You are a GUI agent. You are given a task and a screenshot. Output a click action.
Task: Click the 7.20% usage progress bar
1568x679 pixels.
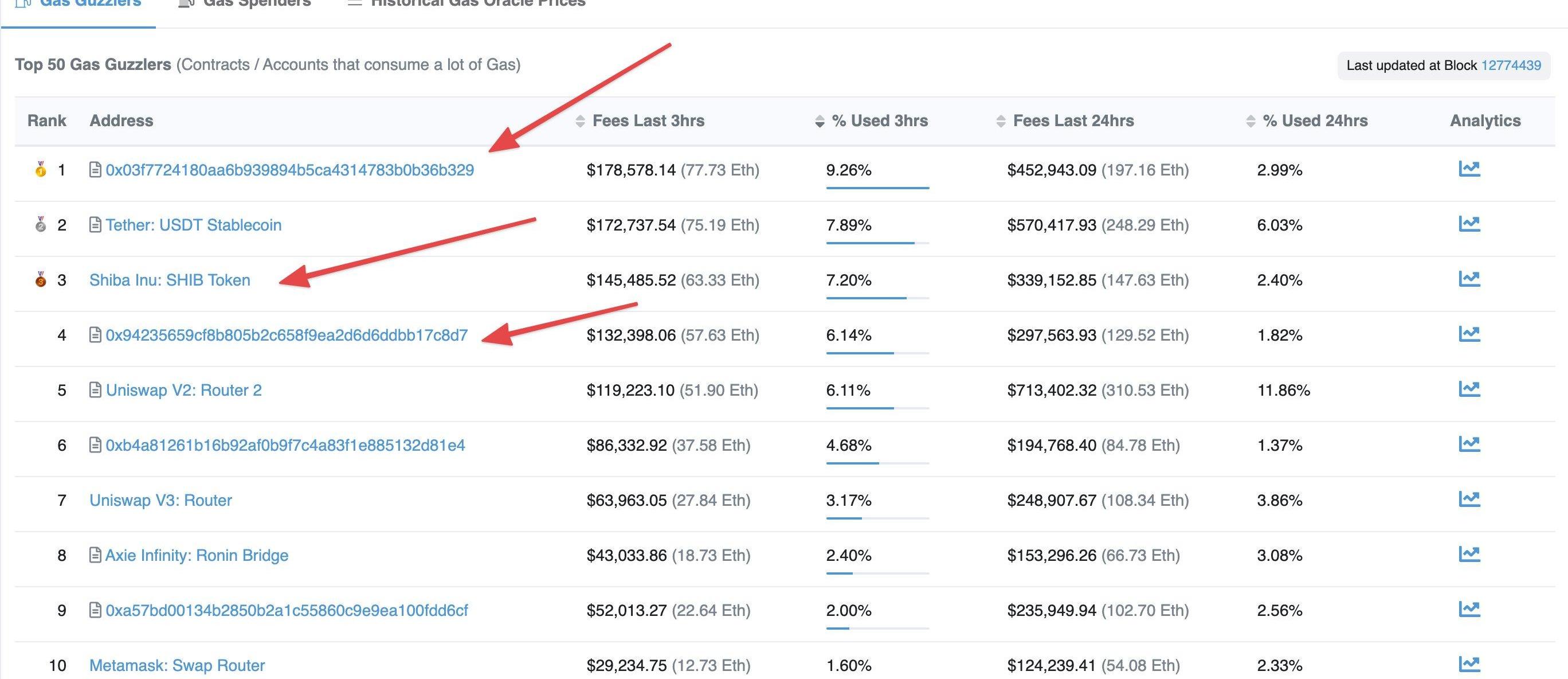pyautogui.click(x=877, y=298)
